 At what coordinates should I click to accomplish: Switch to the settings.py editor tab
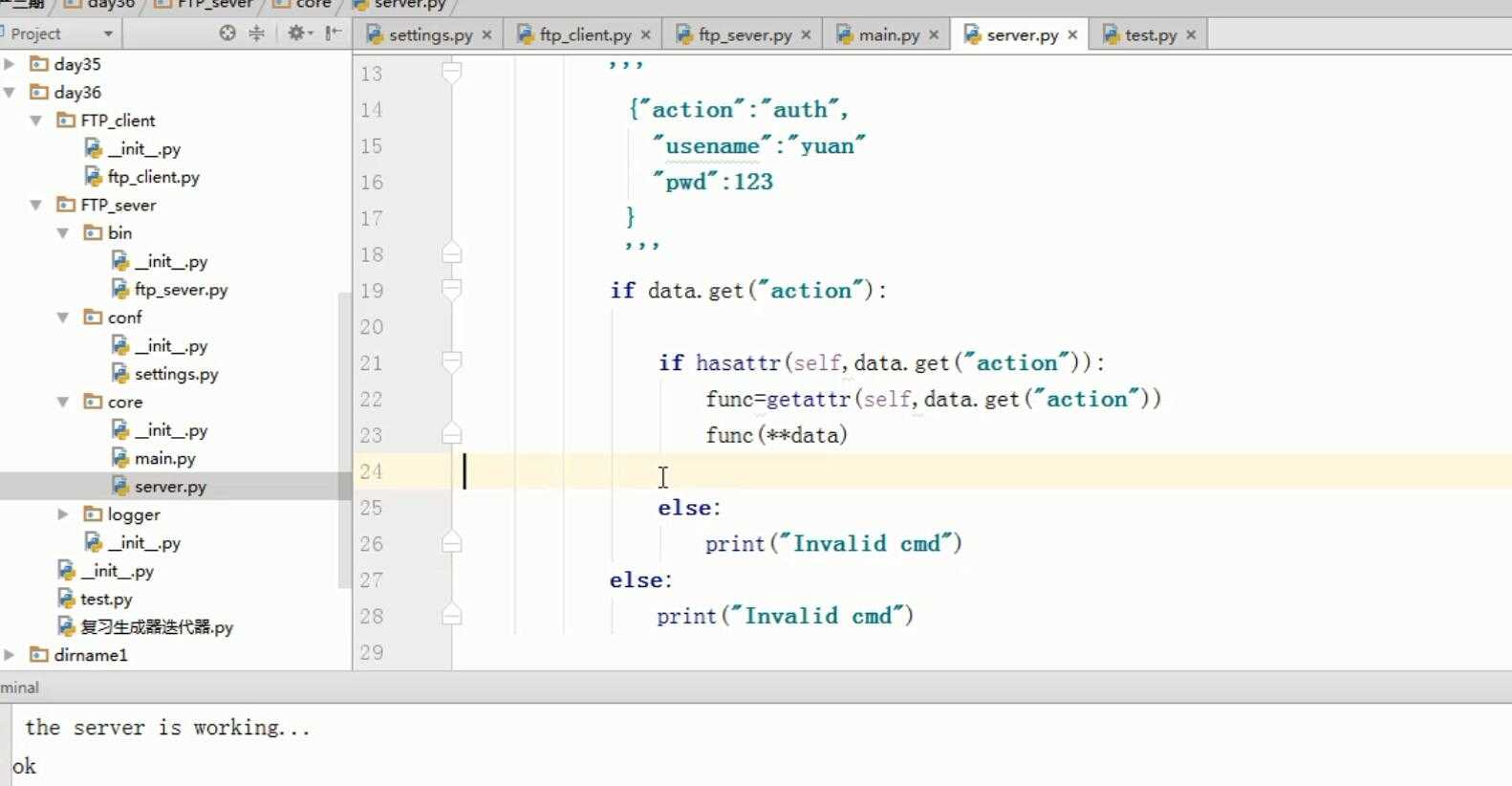[x=430, y=34]
